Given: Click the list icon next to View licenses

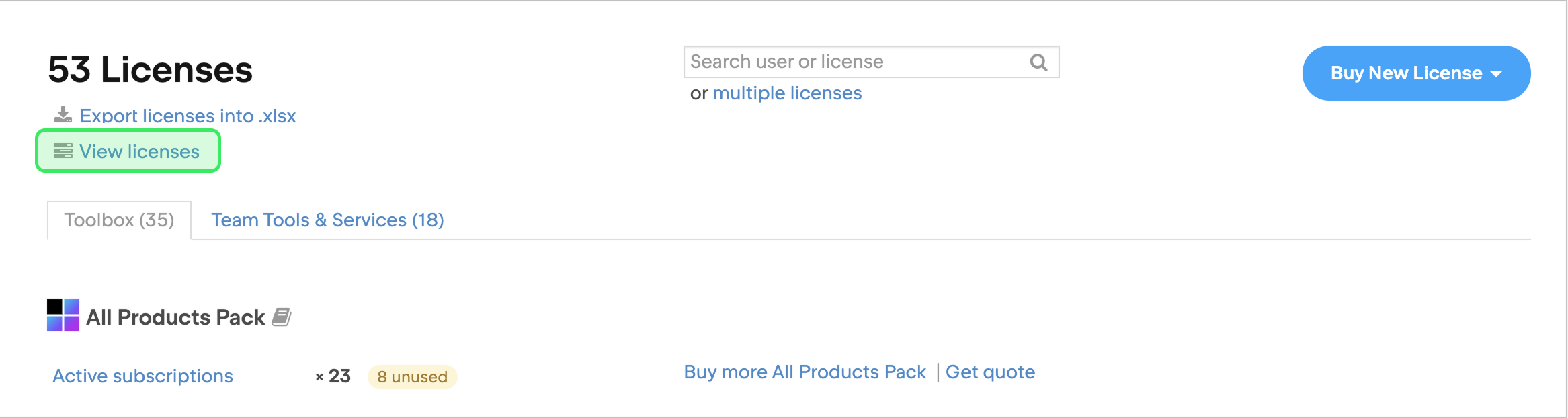Looking at the screenshot, I should pos(63,151).
